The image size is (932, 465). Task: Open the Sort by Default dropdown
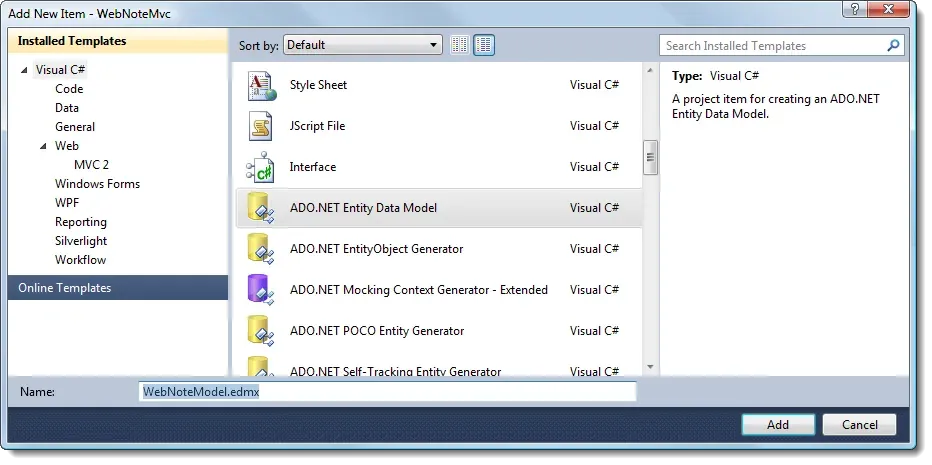[x=363, y=45]
